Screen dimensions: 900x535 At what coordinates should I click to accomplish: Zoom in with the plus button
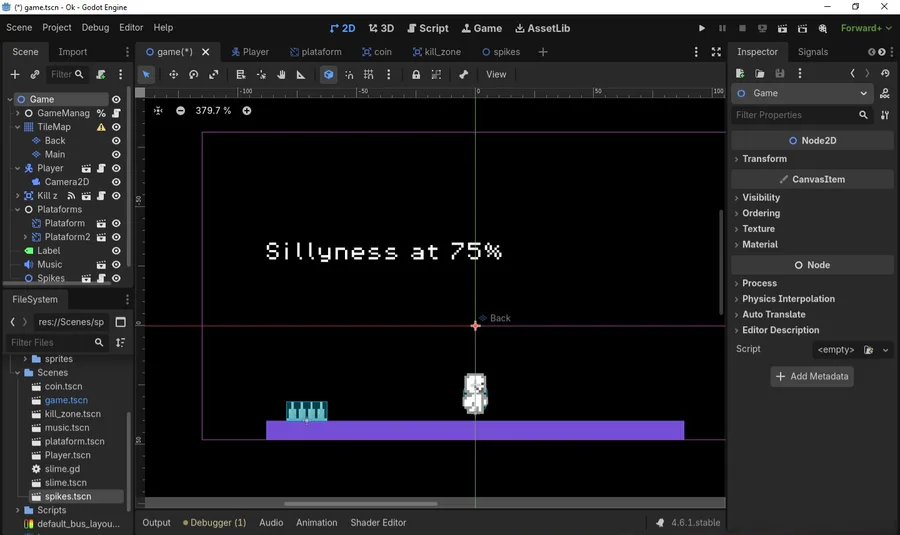(247, 111)
